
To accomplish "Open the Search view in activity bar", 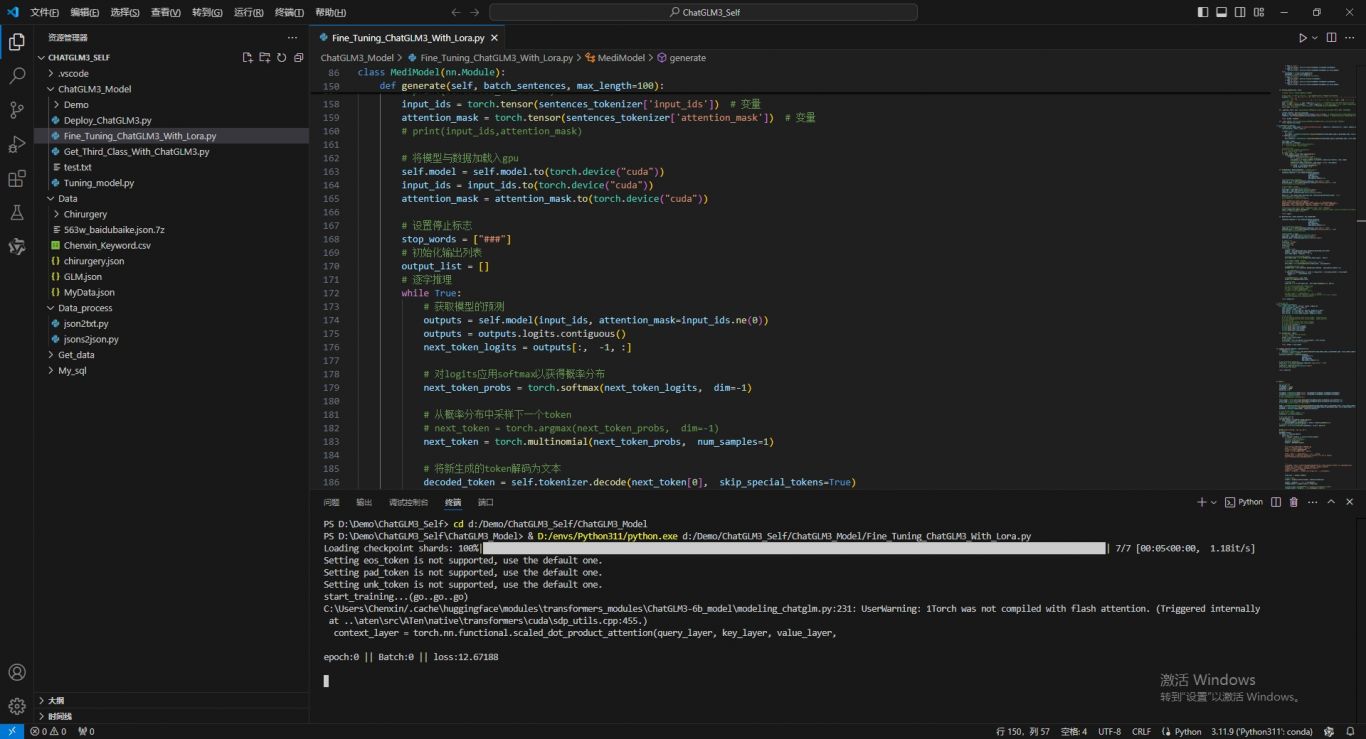I will [x=16, y=76].
